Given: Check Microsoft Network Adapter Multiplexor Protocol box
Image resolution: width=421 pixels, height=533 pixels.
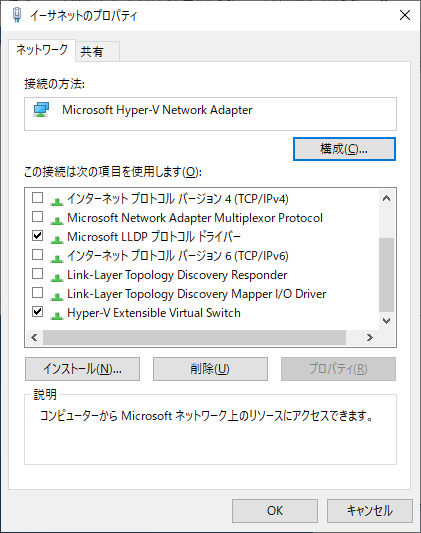Looking at the screenshot, I should 37,217.
